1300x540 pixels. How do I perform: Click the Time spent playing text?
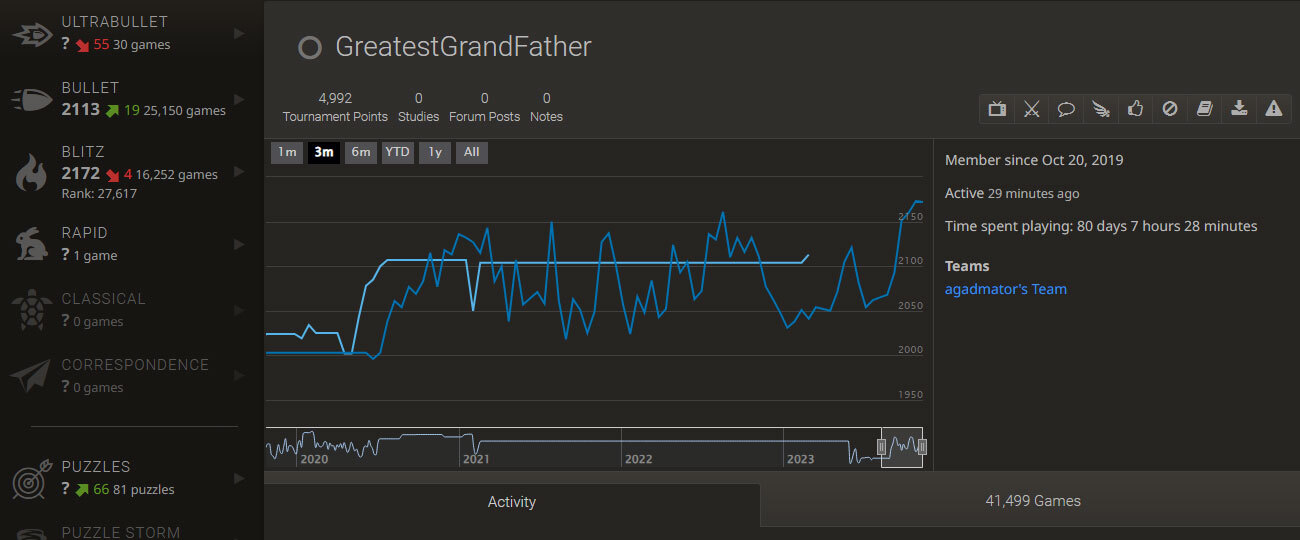[x=1101, y=226]
